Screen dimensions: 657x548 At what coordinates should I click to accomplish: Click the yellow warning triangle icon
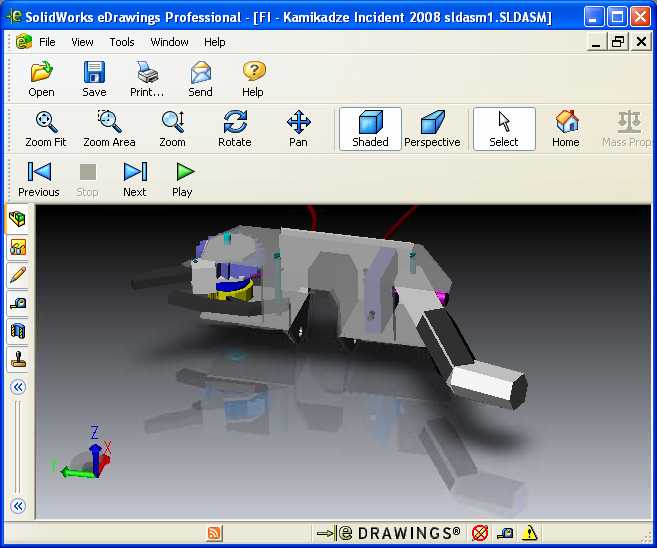pos(530,533)
